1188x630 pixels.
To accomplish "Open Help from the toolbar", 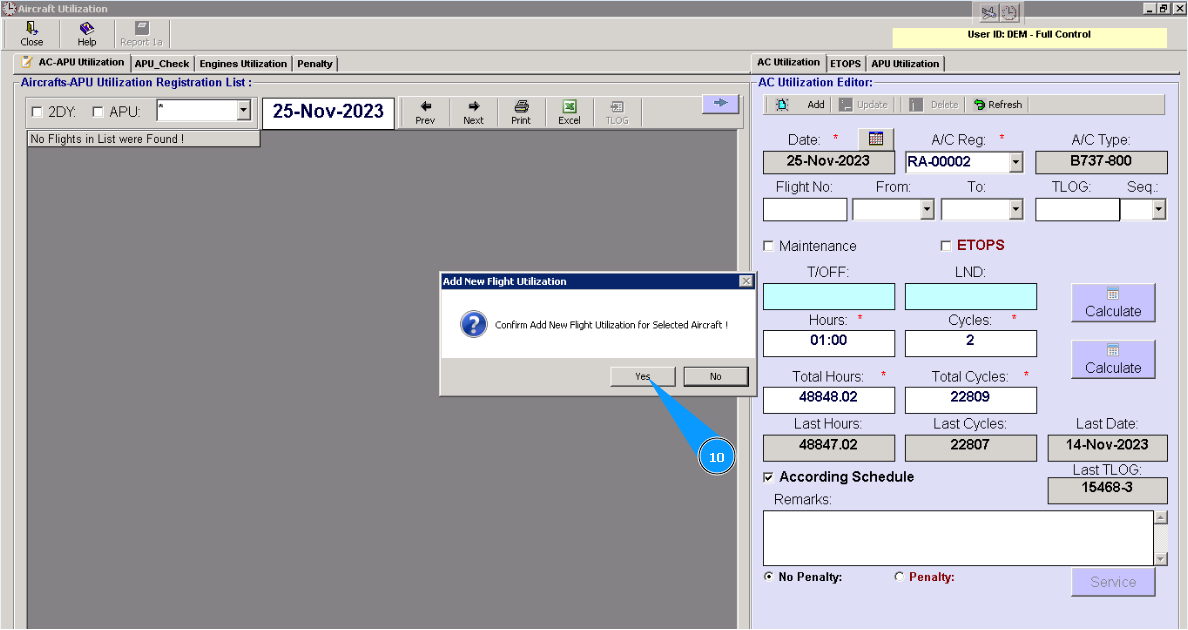I will [86, 34].
